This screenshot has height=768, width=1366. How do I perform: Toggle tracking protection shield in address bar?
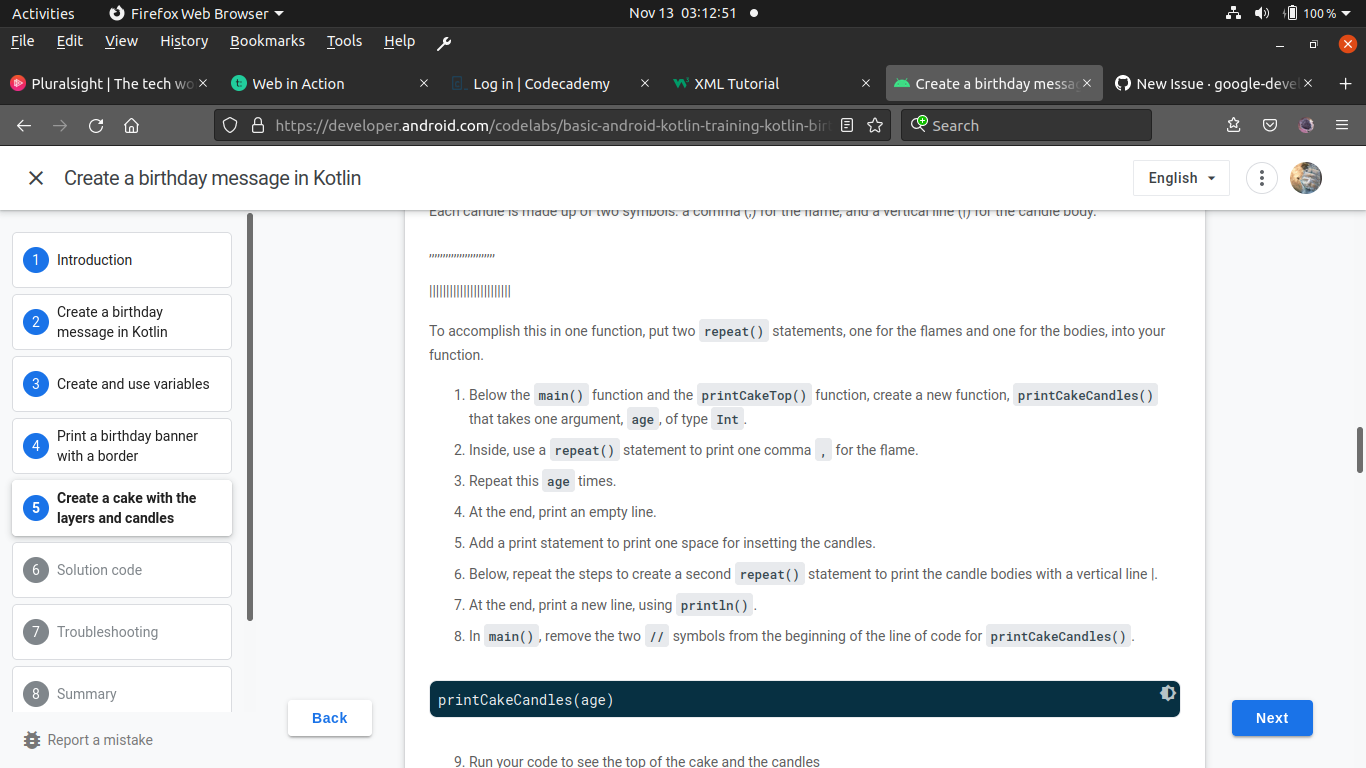230,125
